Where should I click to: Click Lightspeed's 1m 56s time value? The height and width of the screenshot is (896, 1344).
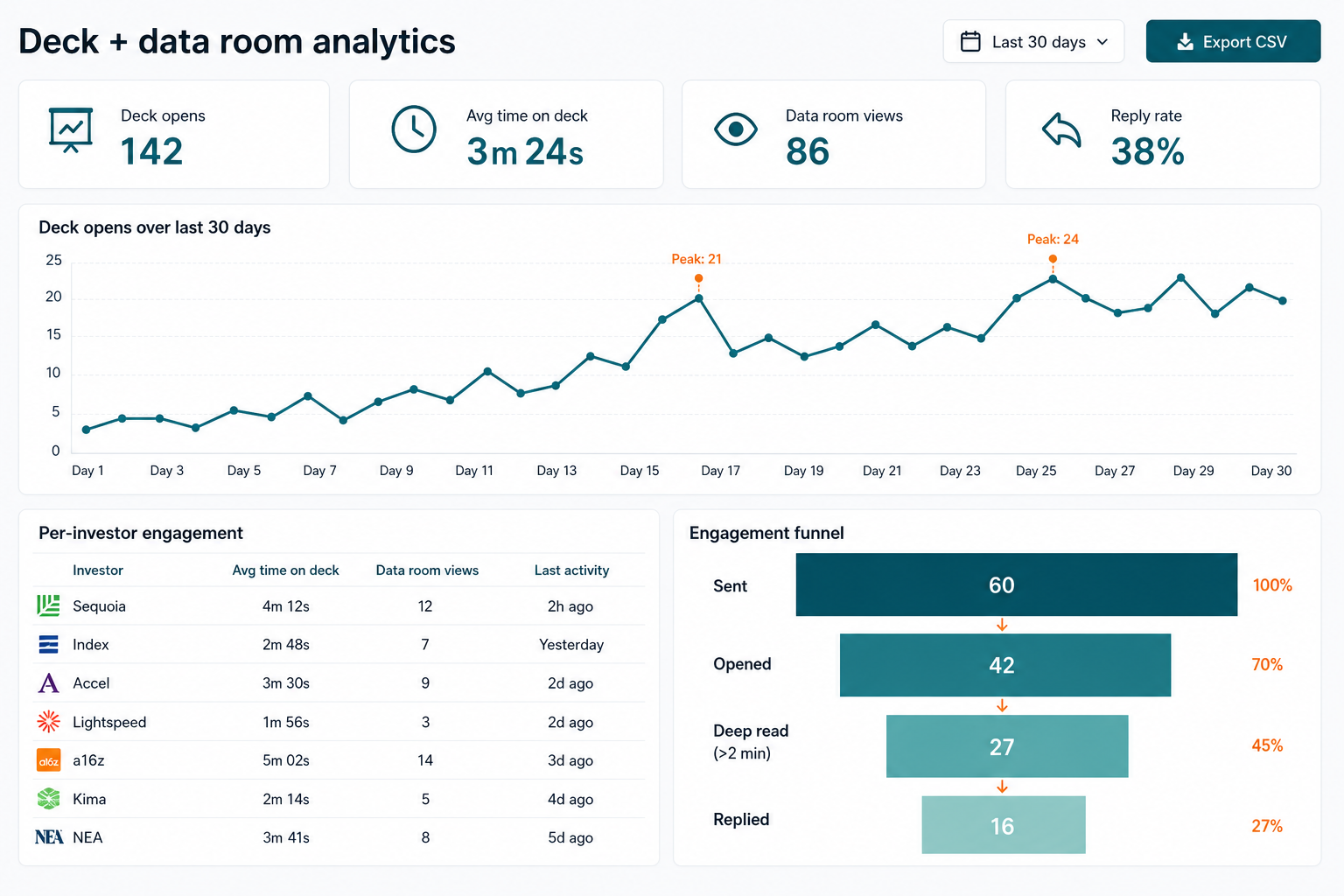pyautogui.click(x=286, y=722)
